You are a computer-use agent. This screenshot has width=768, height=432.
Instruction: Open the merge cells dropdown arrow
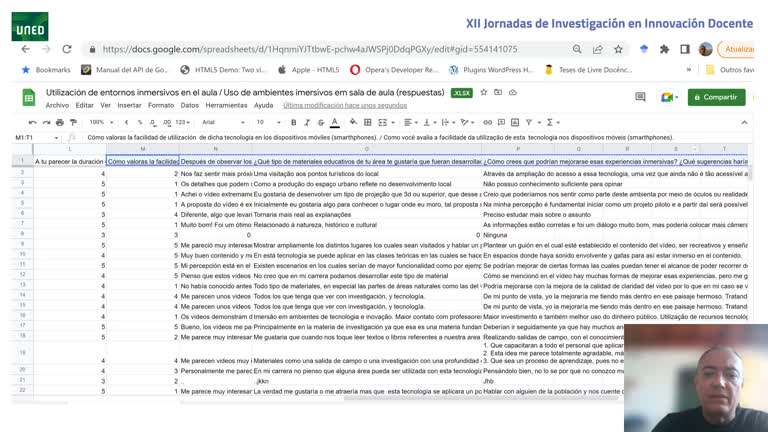click(393, 122)
